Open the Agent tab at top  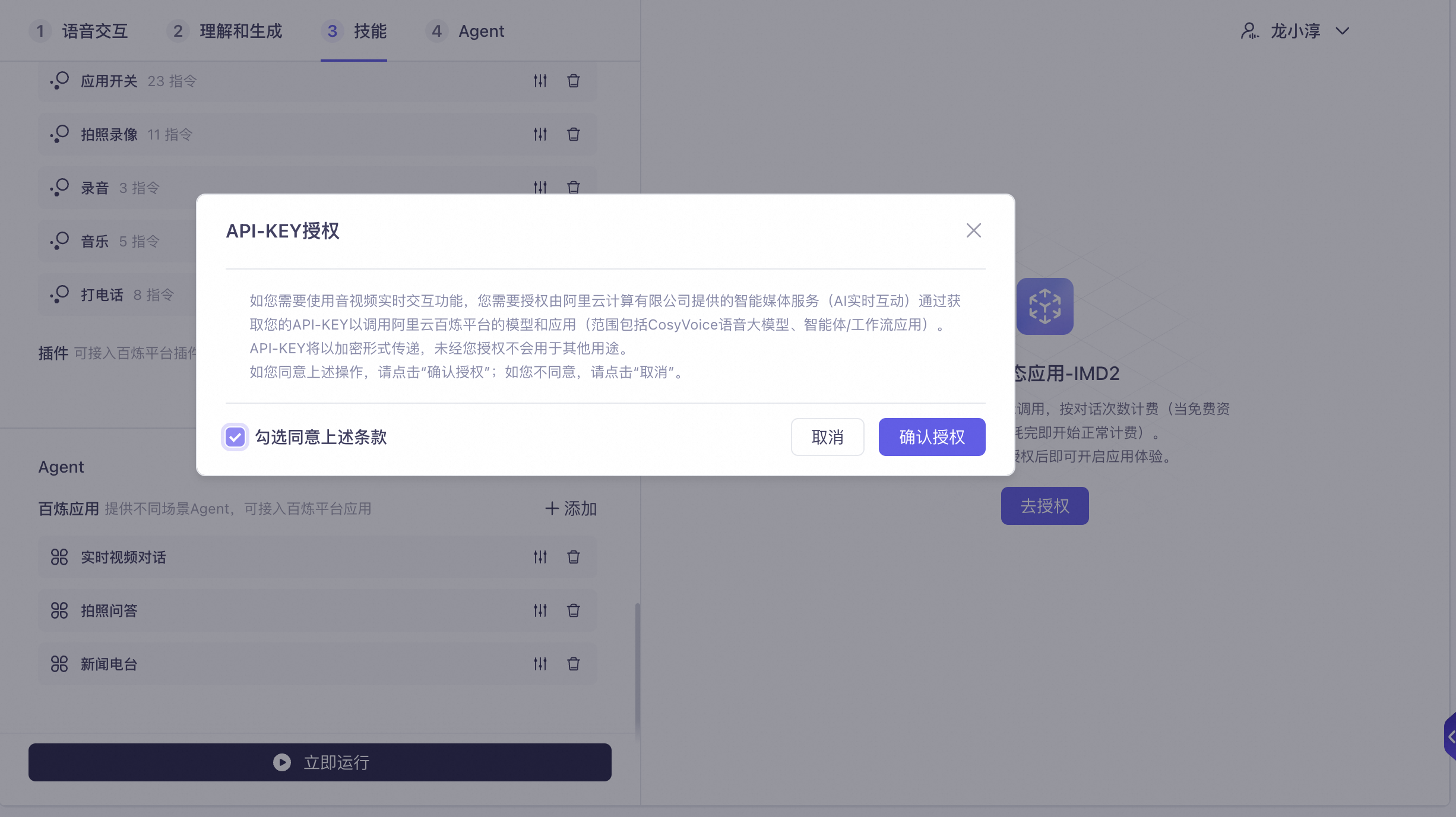click(465, 31)
